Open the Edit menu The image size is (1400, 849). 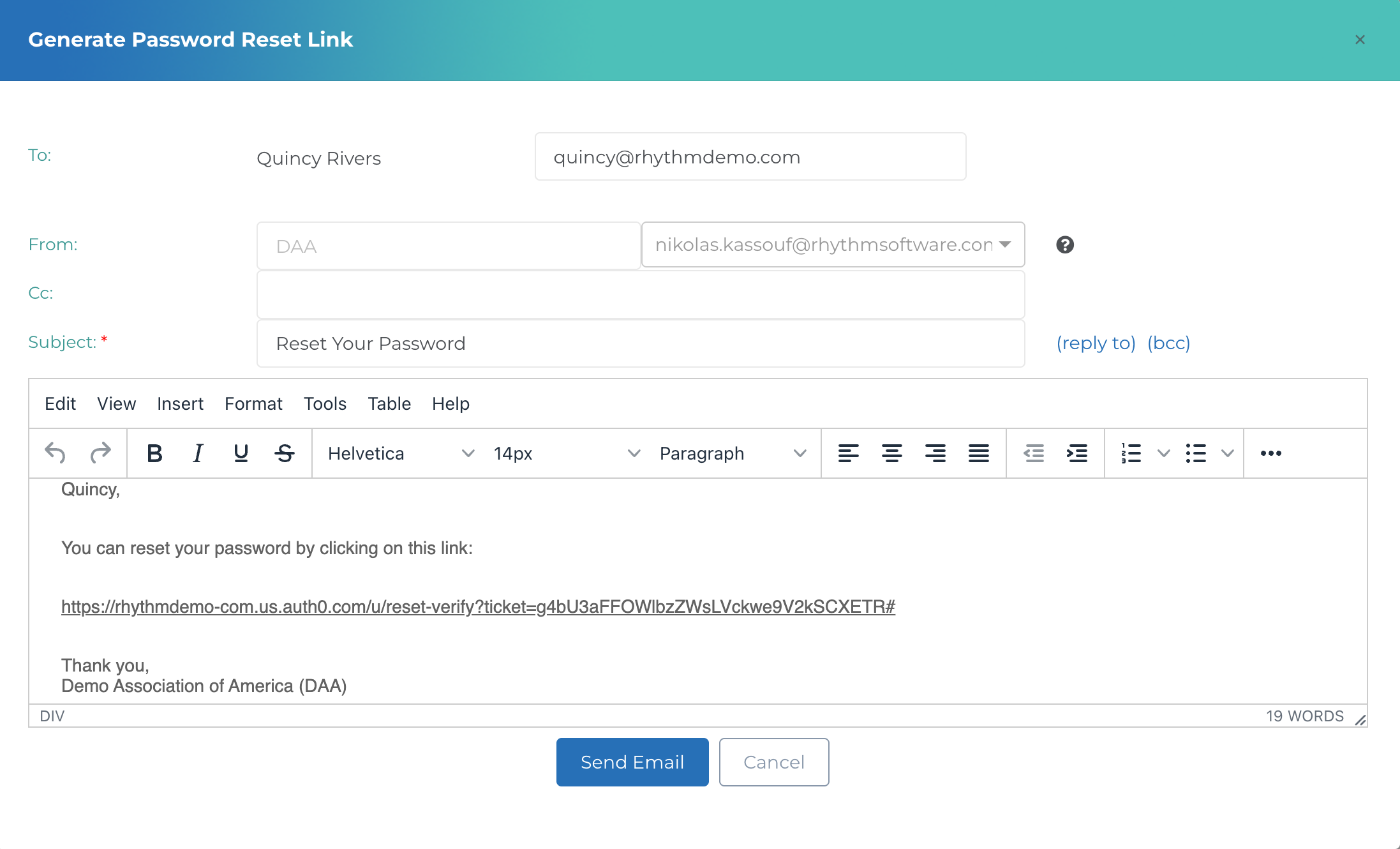coord(60,403)
